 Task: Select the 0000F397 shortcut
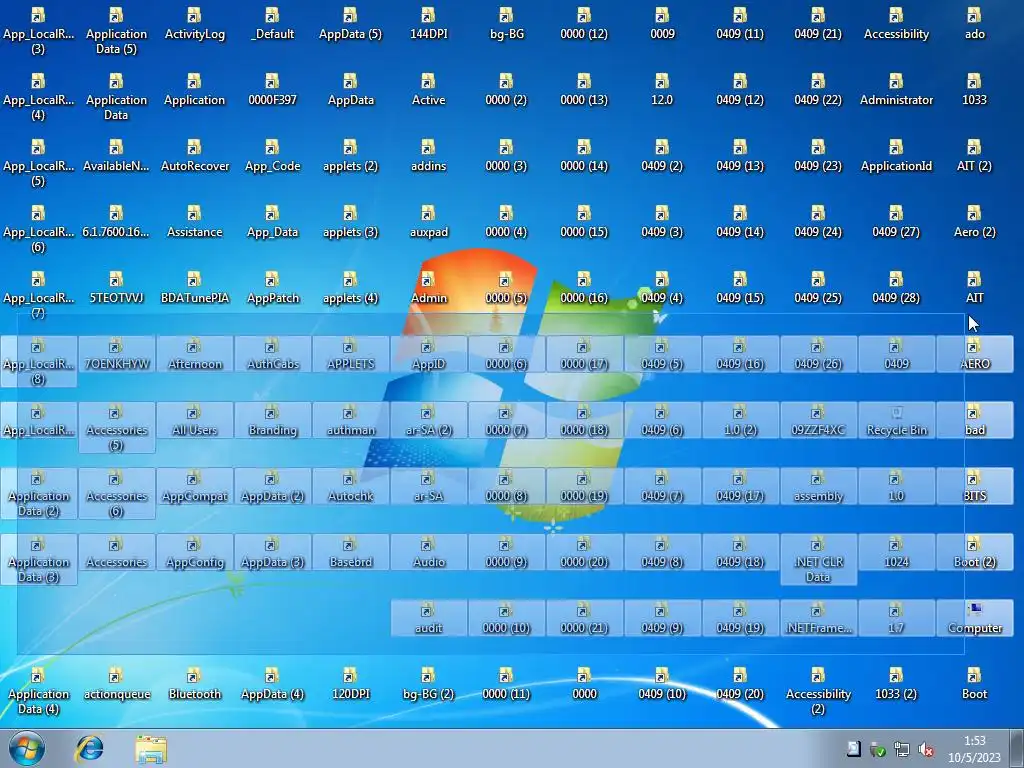click(272, 91)
